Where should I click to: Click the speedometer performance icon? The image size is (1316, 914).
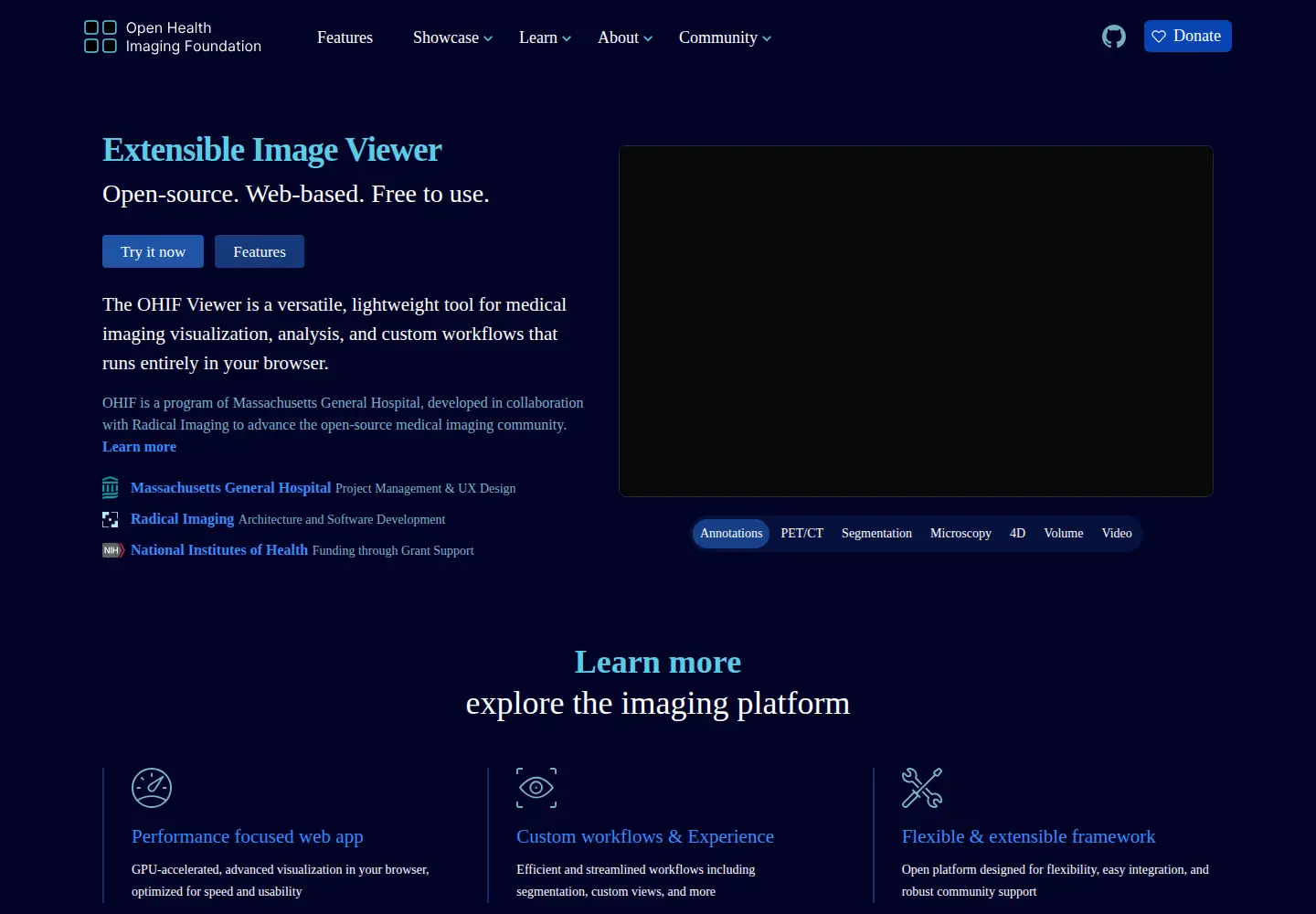pyautogui.click(x=152, y=788)
